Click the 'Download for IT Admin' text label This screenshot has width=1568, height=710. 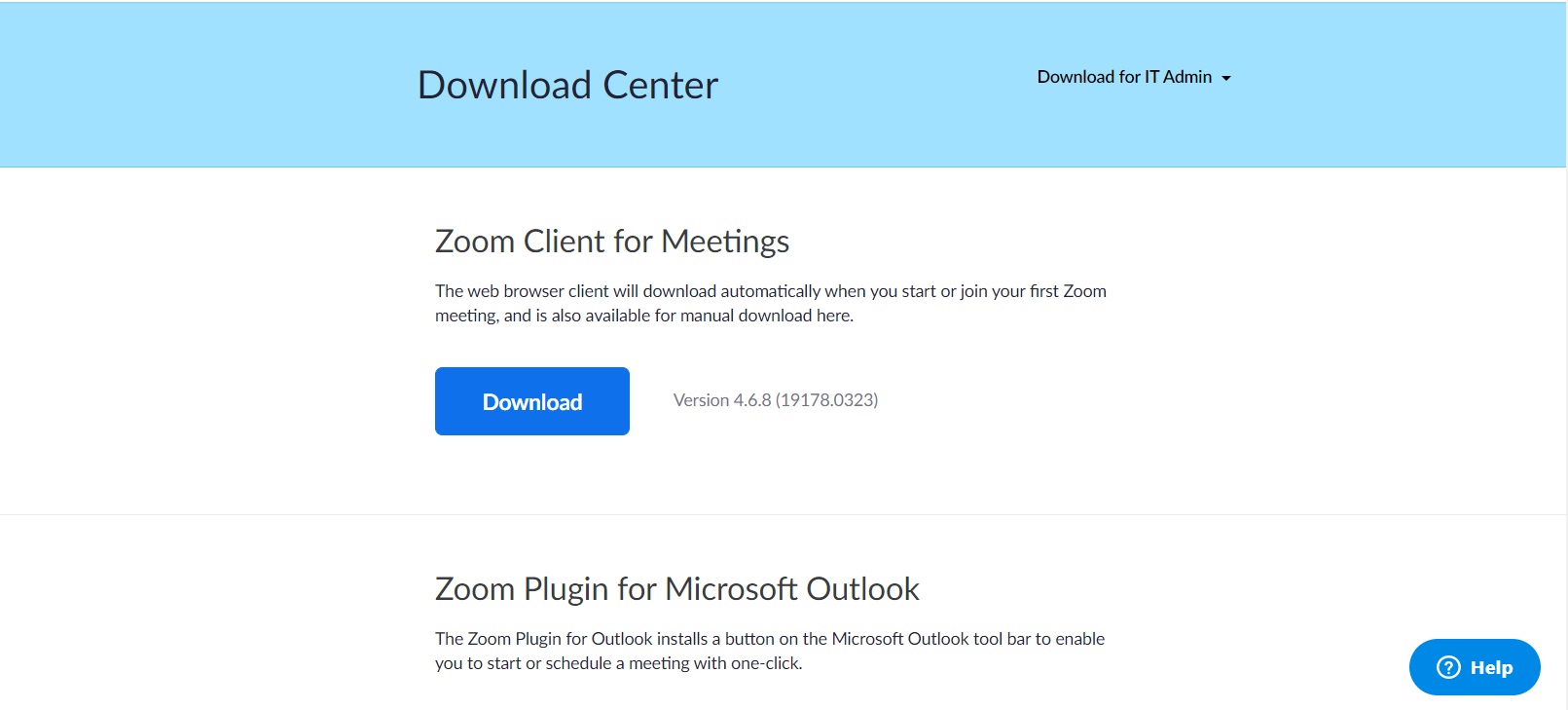1124,77
